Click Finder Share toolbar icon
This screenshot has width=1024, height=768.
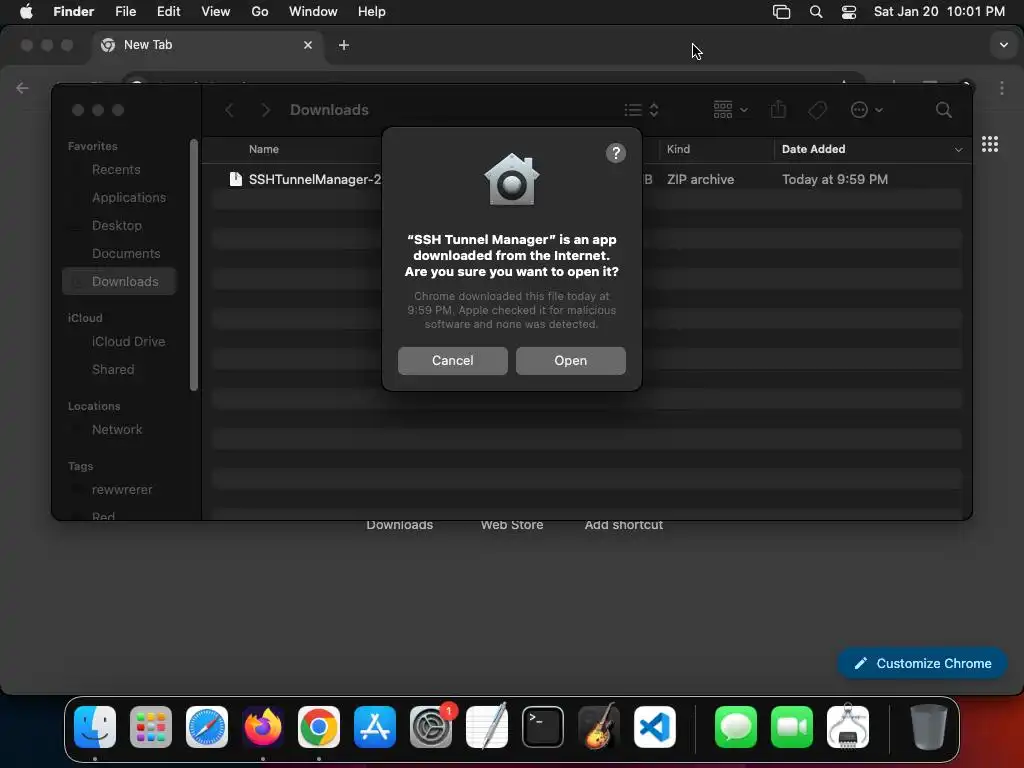pos(778,110)
